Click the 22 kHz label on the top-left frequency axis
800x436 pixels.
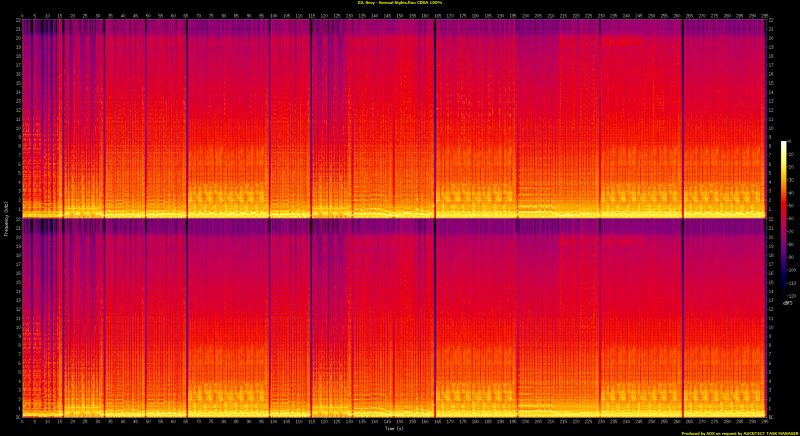(x=16, y=21)
